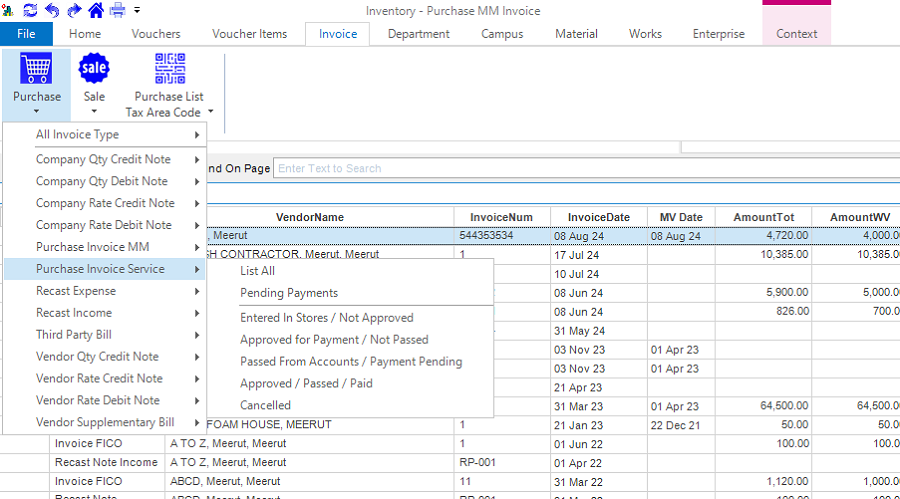Click the Purchase List QR code icon
The width and height of the screenshot is (900, 499).
point(169,69)
